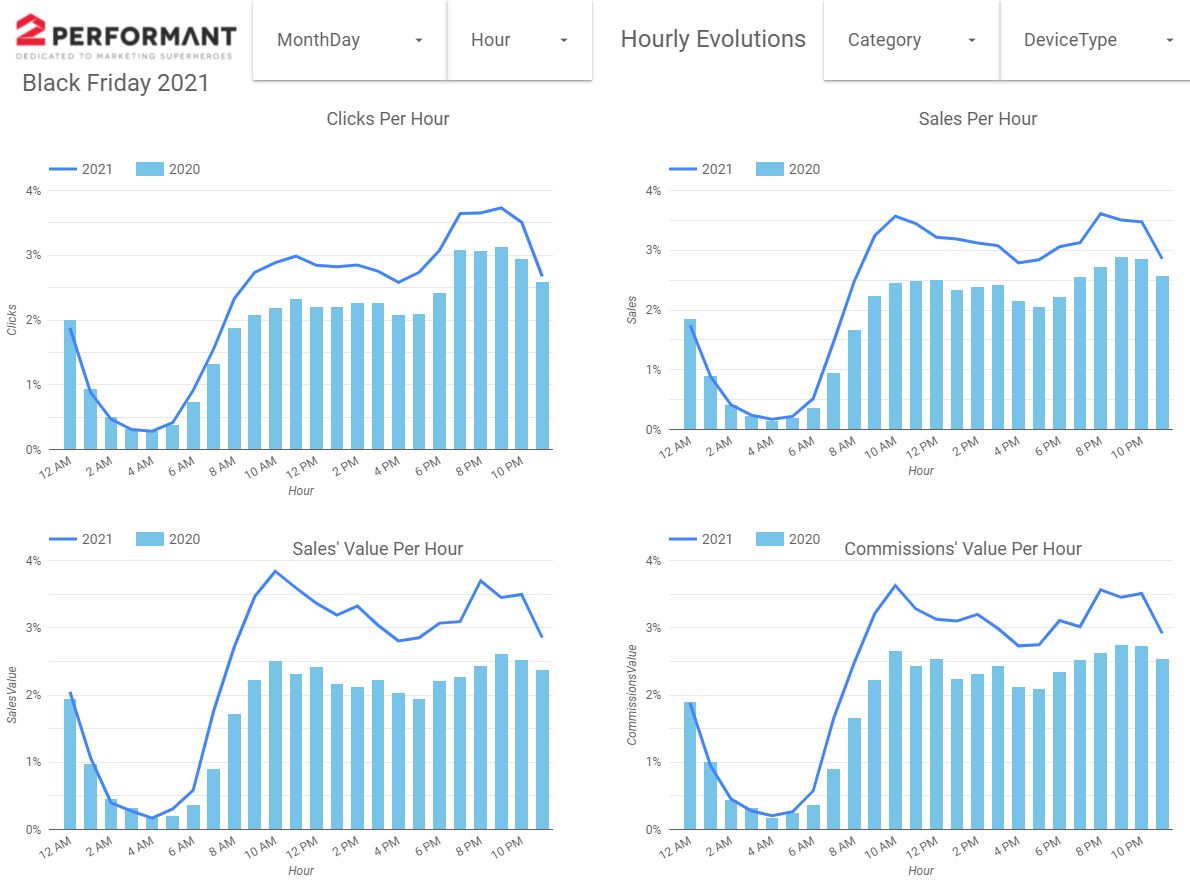Click 2020 color swatch in Sales Per Hour legend
The width and height of the screenshot is (1190, 893).
click(x=770, y=169)
